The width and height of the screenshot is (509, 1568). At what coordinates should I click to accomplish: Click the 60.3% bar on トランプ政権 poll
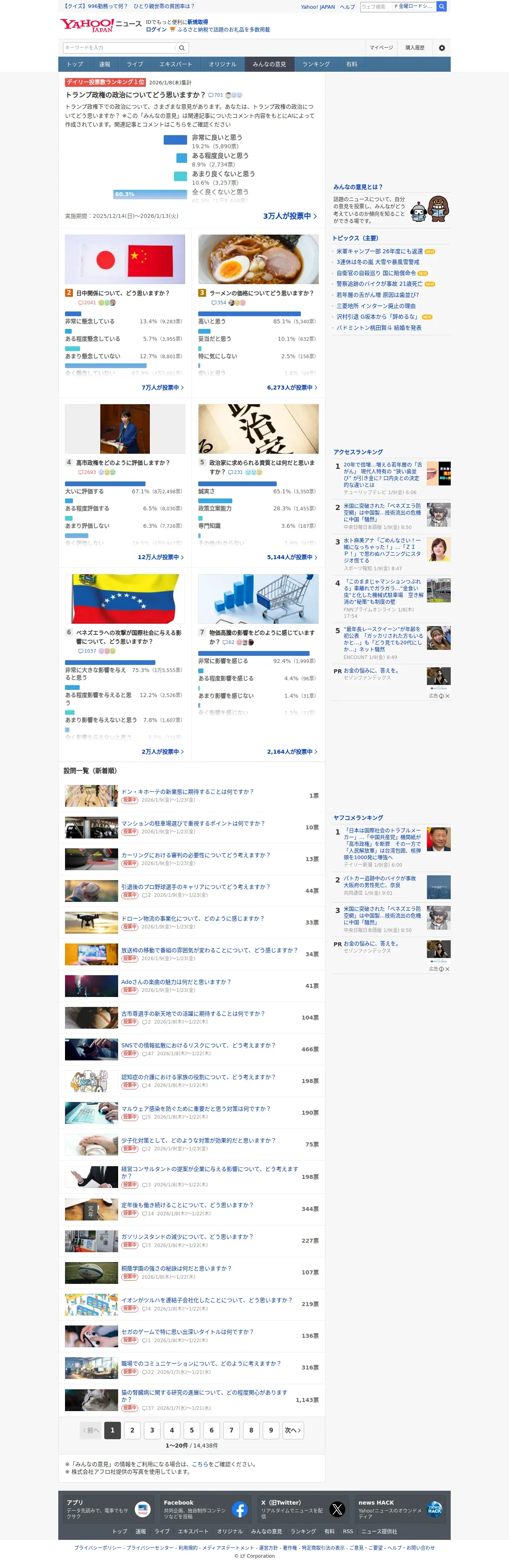(150, 194)
